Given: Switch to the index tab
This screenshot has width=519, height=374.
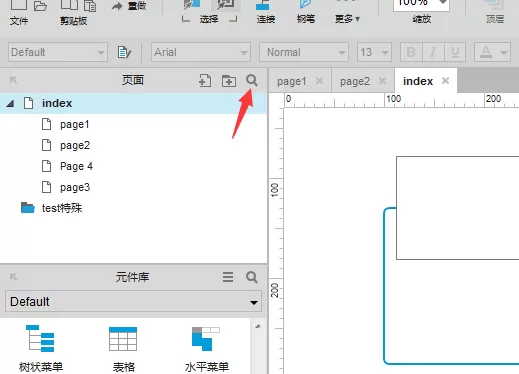Looking at the screenshot, I should [418, 81].
